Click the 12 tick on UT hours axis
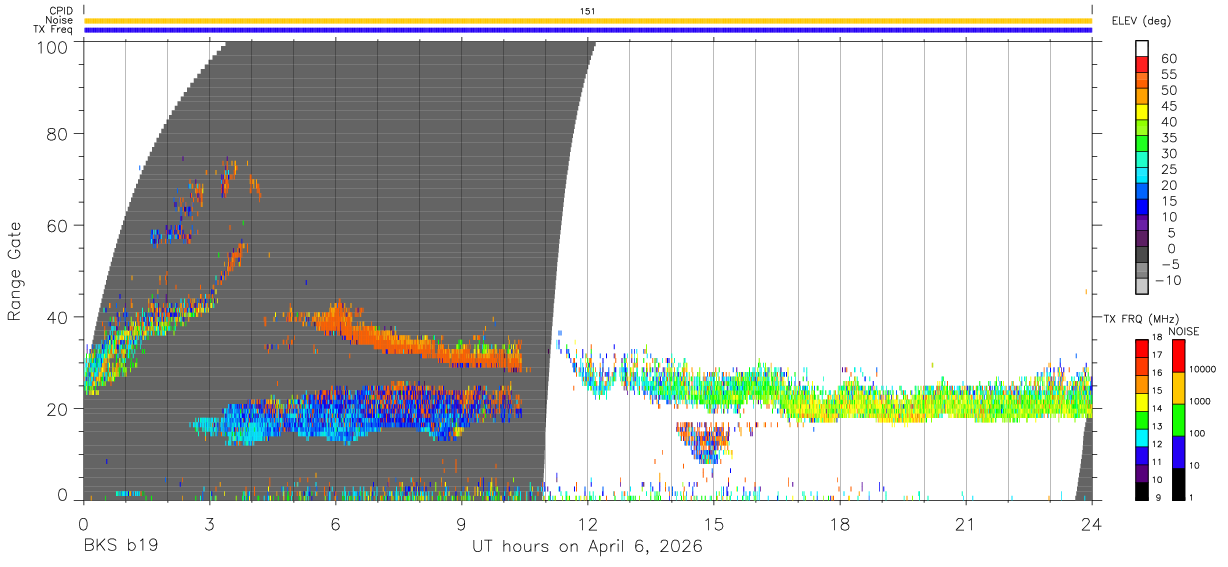The height and width of the screenshot is (567, 1228). (x=588, y=524)
